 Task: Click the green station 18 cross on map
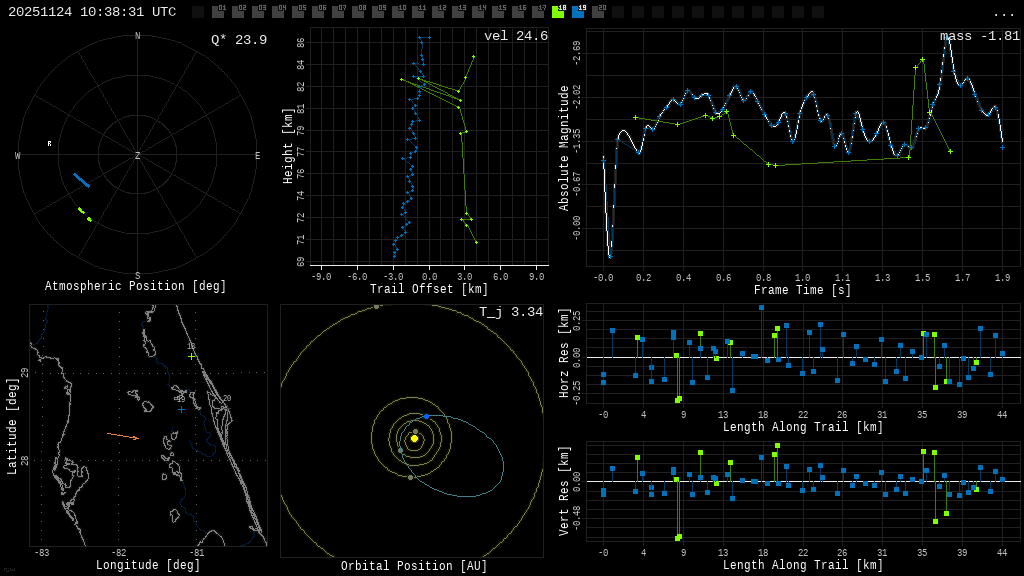pos(191,356)
